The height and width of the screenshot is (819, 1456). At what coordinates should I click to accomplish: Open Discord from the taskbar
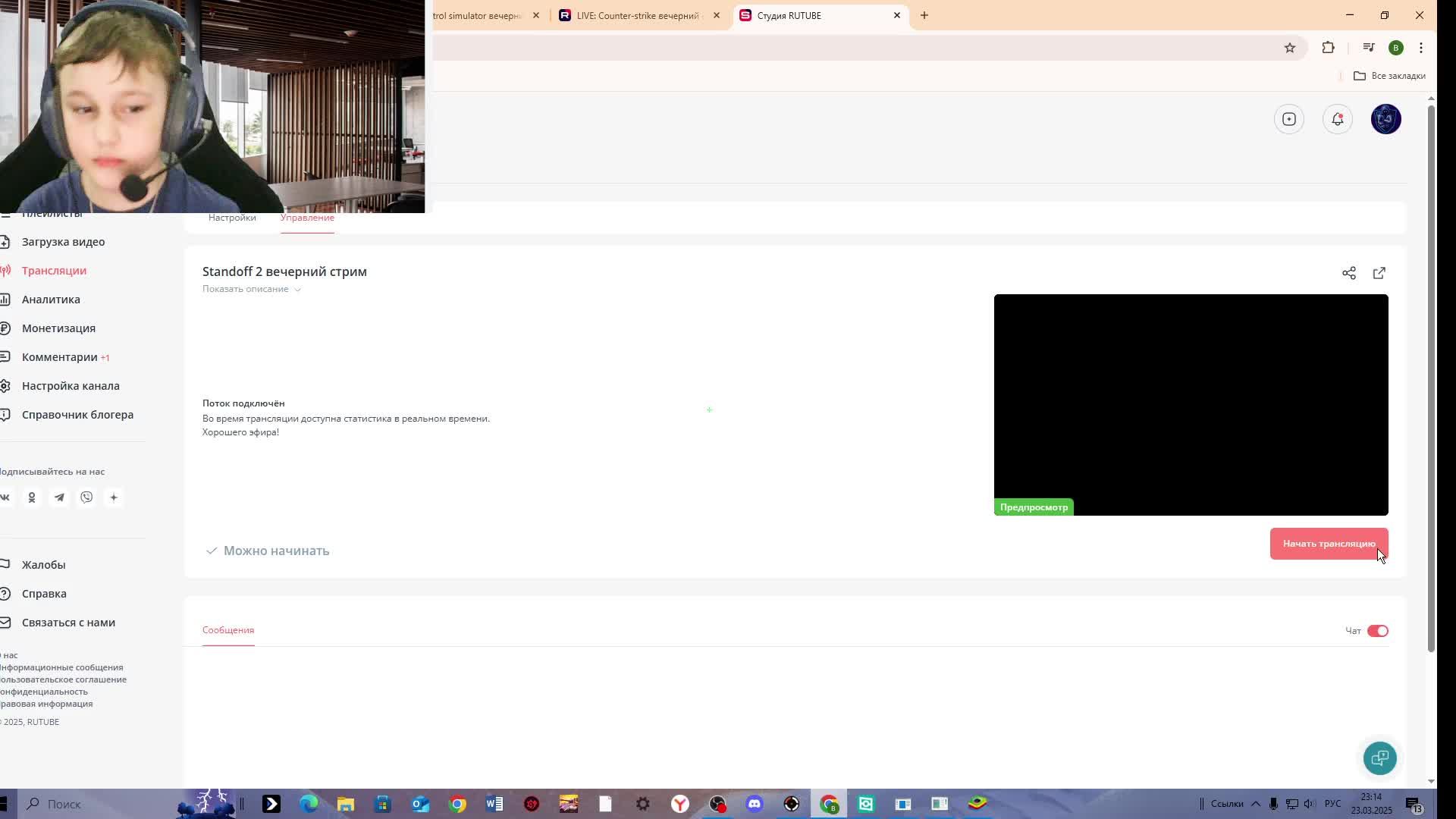(x=754, y=804)
